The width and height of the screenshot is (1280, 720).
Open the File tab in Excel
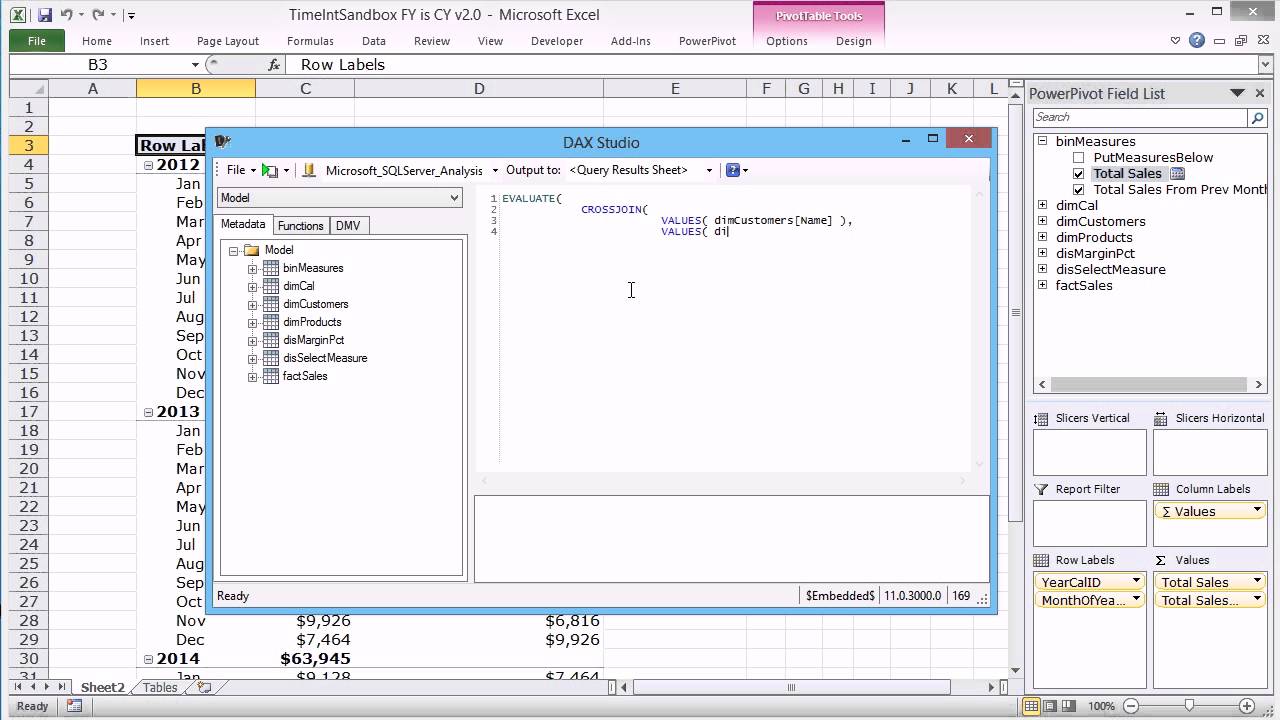37,41
